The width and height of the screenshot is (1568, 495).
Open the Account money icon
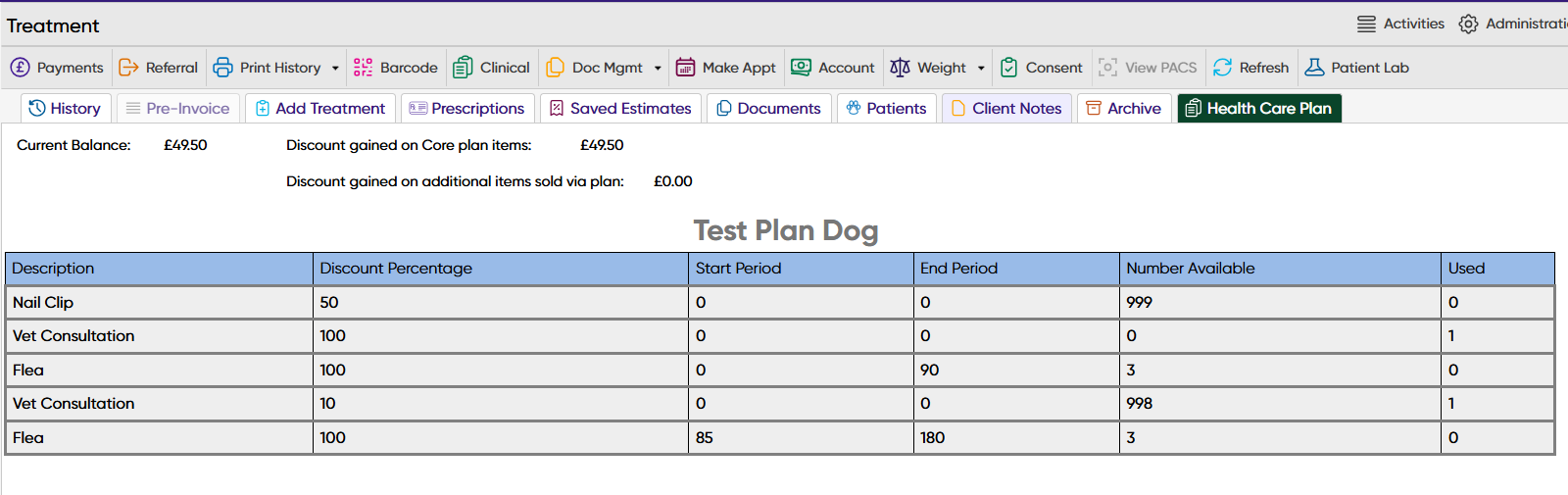801,68
